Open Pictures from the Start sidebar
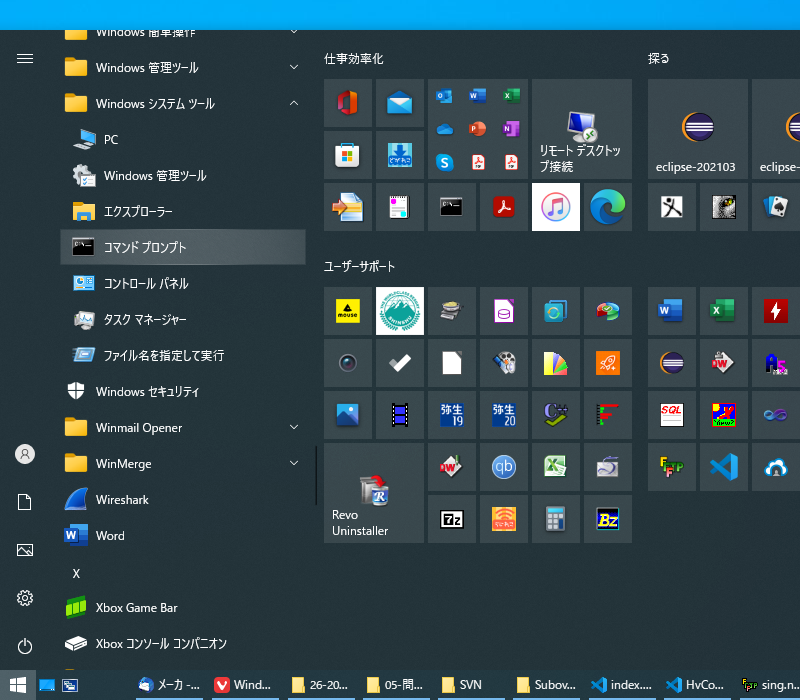This screenshot has height=700, width=800. 25,550
